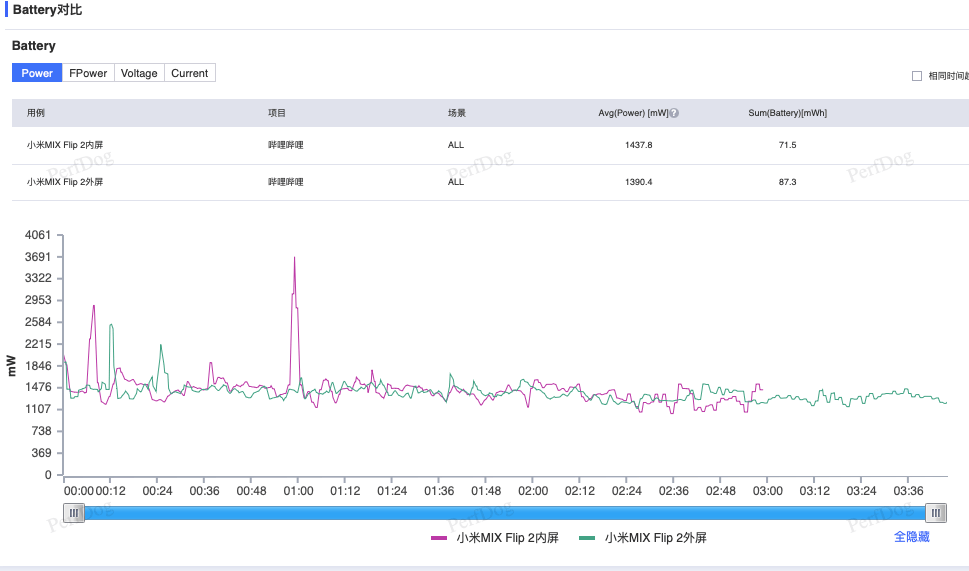
Task: Click the Sum(Battery)[mWh] column header
Action: click(787, 113)
